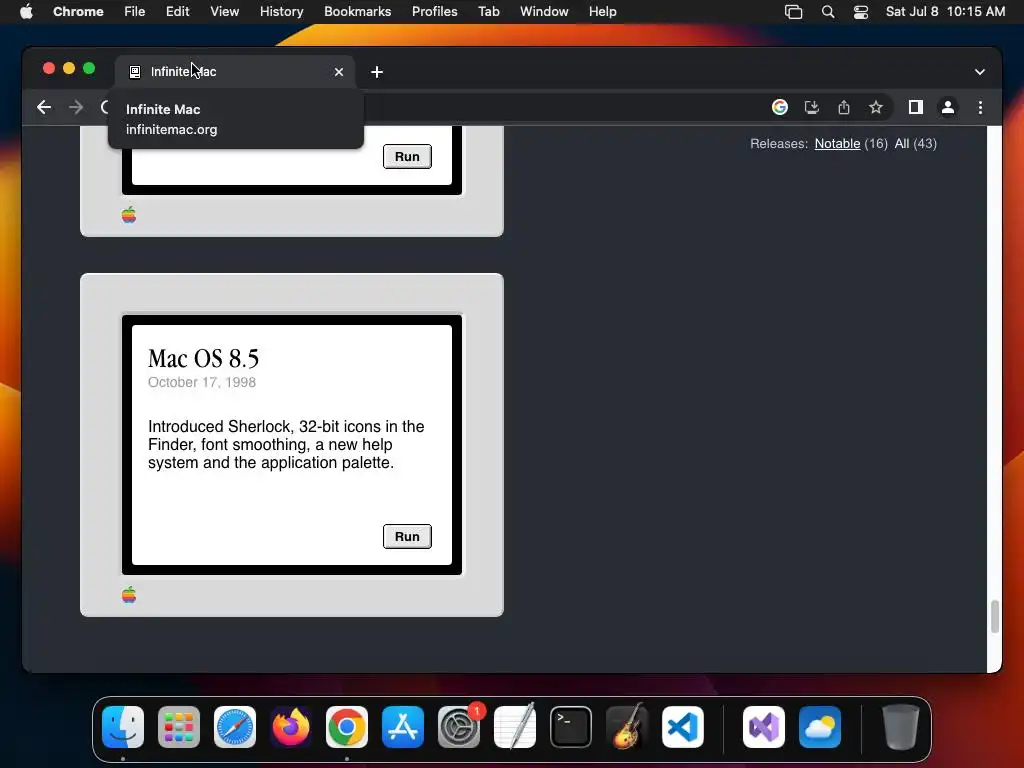
Task: Open the Chrome application menu
Action: (78, 12)
